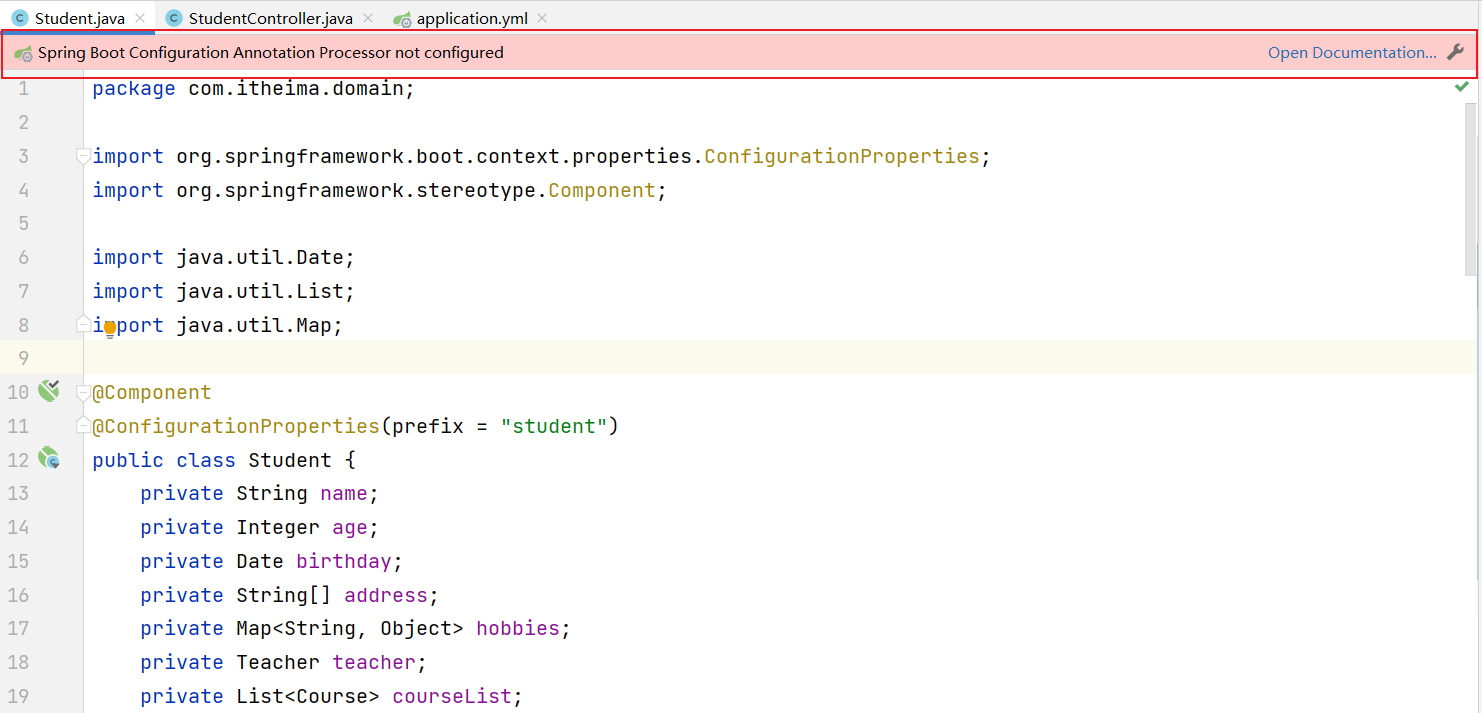This screenshot has height=713, width=1482.
Task: Click the yellow lightbulb quick-fix icon
Action: click(110, 329)
